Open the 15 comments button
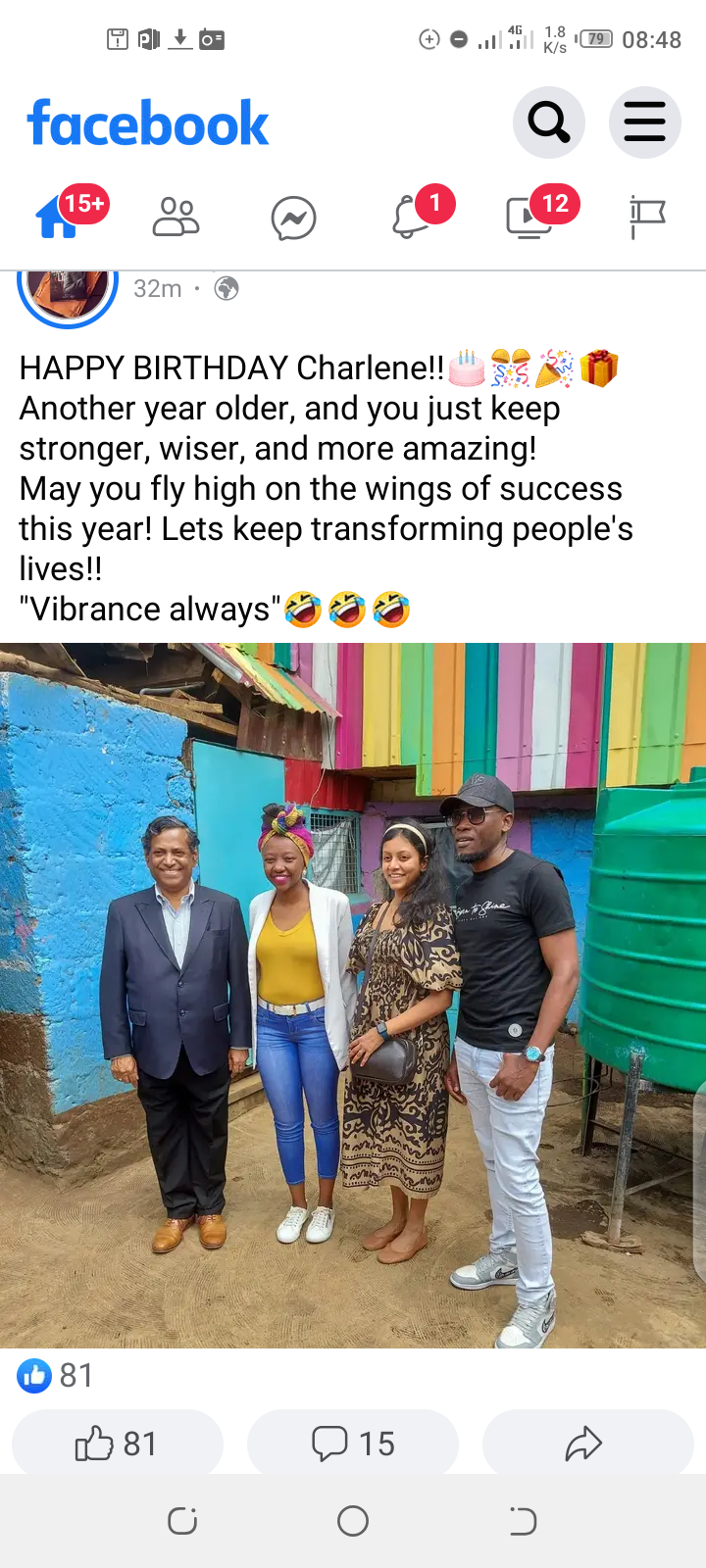706x1568 pixels. (353, 1444)
